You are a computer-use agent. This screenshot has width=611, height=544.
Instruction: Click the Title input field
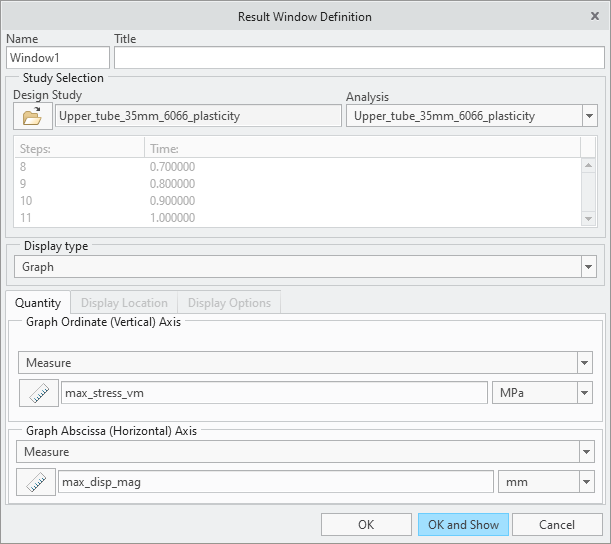[358, 59]
